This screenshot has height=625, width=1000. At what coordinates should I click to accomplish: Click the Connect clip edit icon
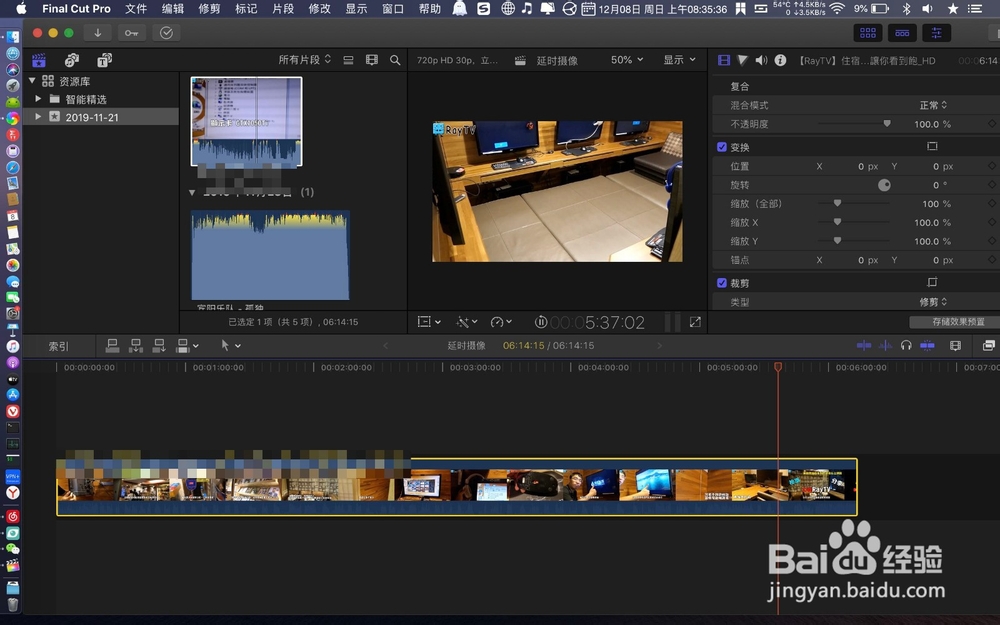pyautogui.click(x=113, y=345)
